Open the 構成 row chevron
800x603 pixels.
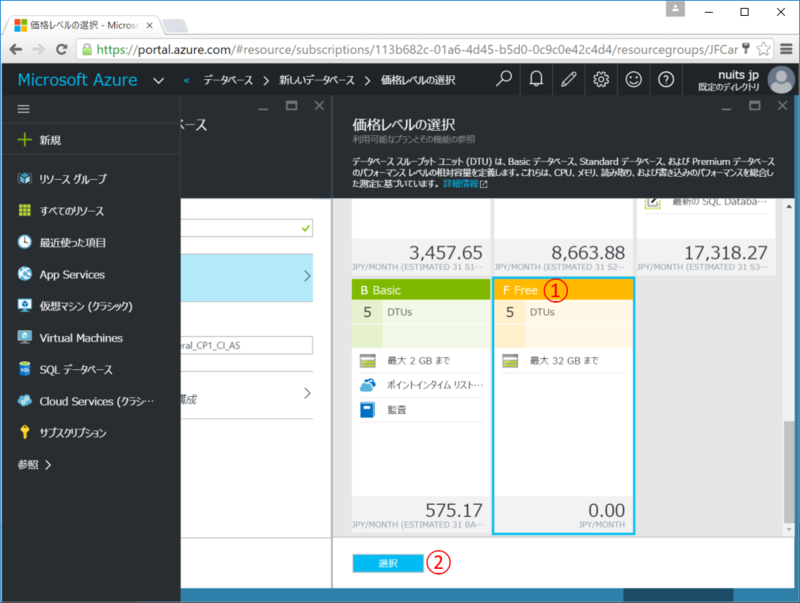307,393
